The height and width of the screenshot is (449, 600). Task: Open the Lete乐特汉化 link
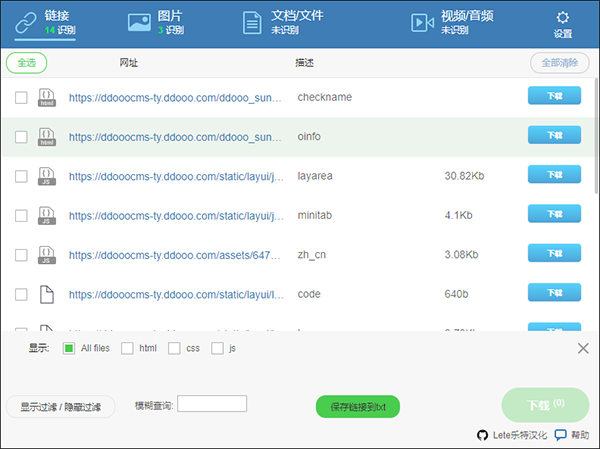[520, 435]
